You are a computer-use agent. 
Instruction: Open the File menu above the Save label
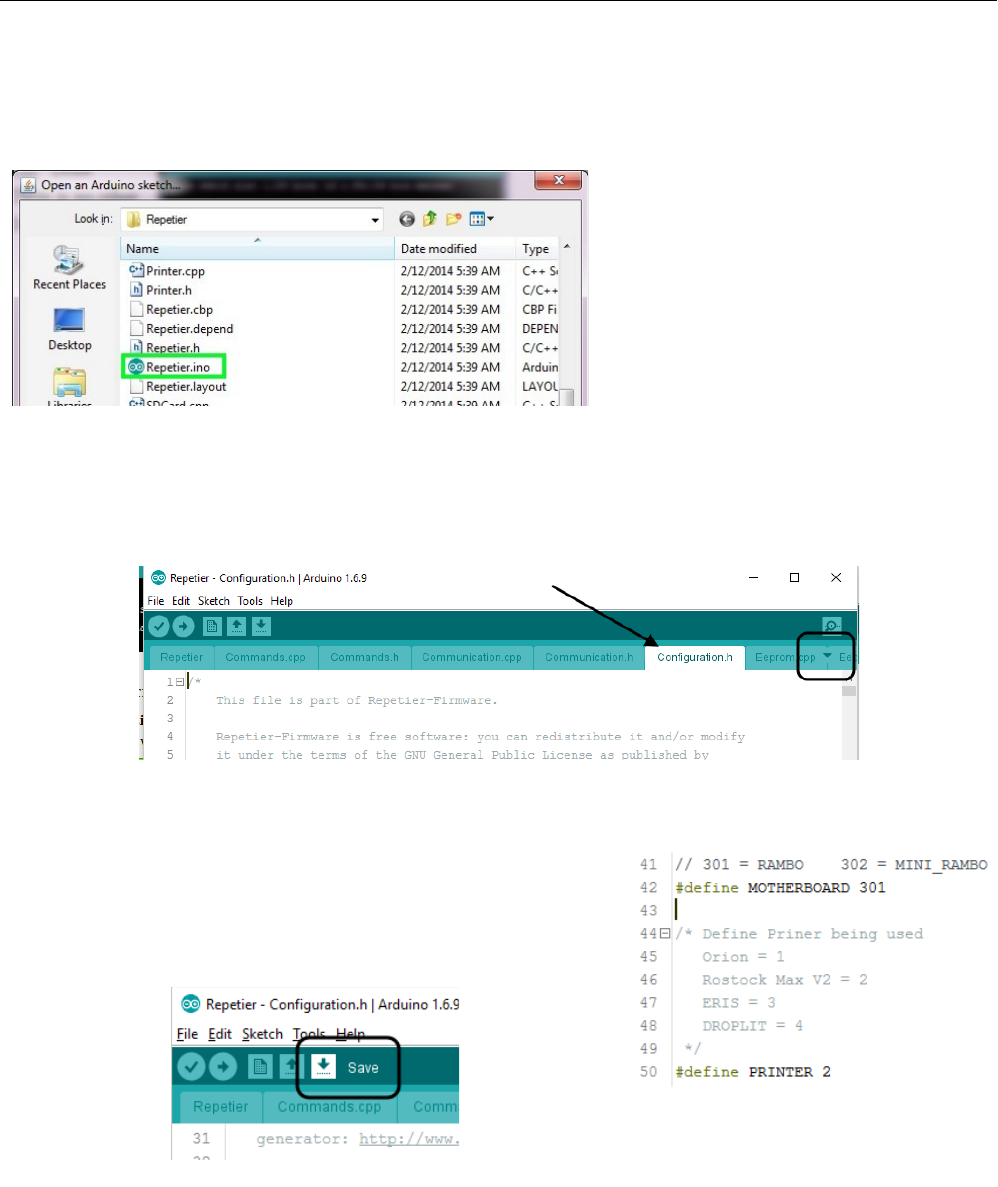click(x=187, y=1034)
